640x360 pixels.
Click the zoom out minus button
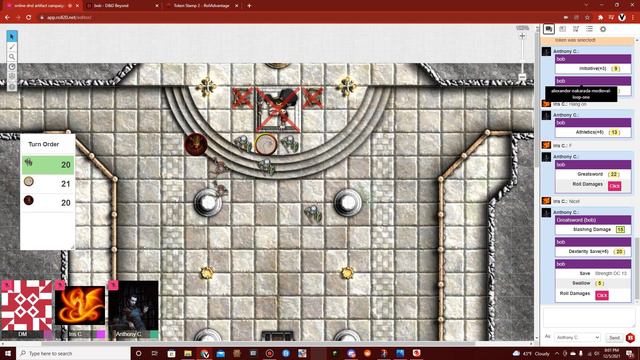click(x=522, y=77)
